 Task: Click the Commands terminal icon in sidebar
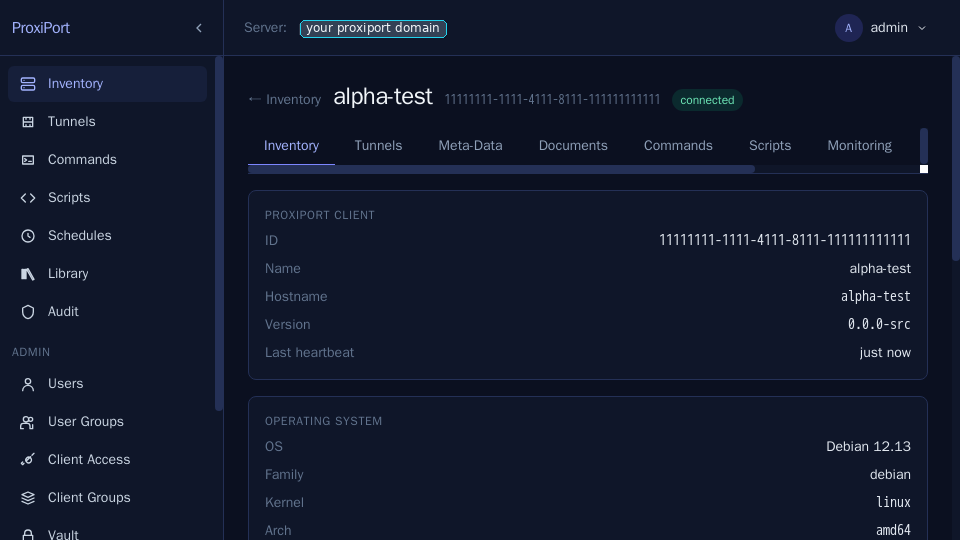click(28, 160)
